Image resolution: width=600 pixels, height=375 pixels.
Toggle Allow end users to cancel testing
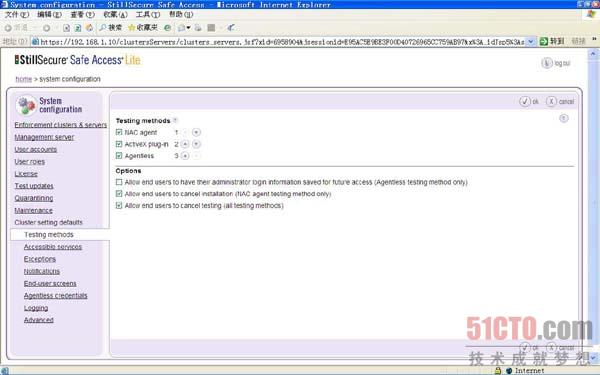coord(119,205)
